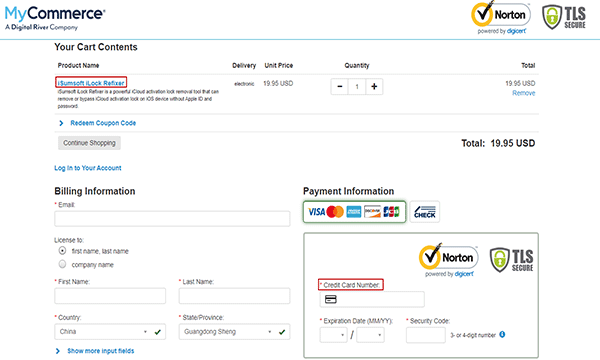The width and height of the screenshot is (600, 360).
Task: Open the expiration year dropdown
Action: (x=370, y=335)
